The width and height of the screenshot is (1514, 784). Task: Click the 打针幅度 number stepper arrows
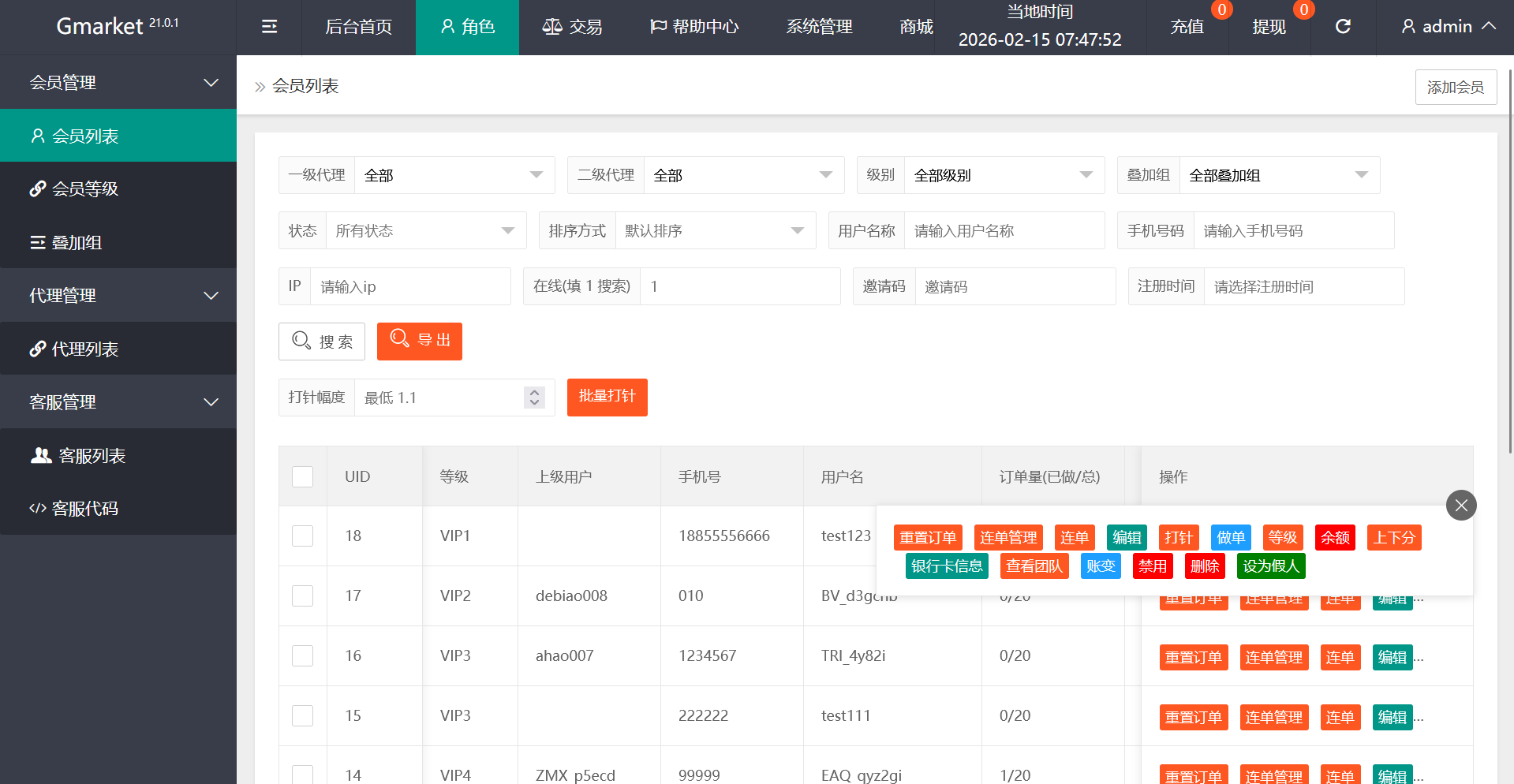click(x=534, y=398)
